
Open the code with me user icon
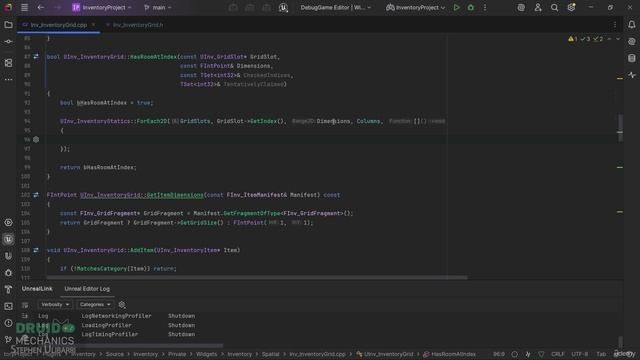click(x=538, y=7)
